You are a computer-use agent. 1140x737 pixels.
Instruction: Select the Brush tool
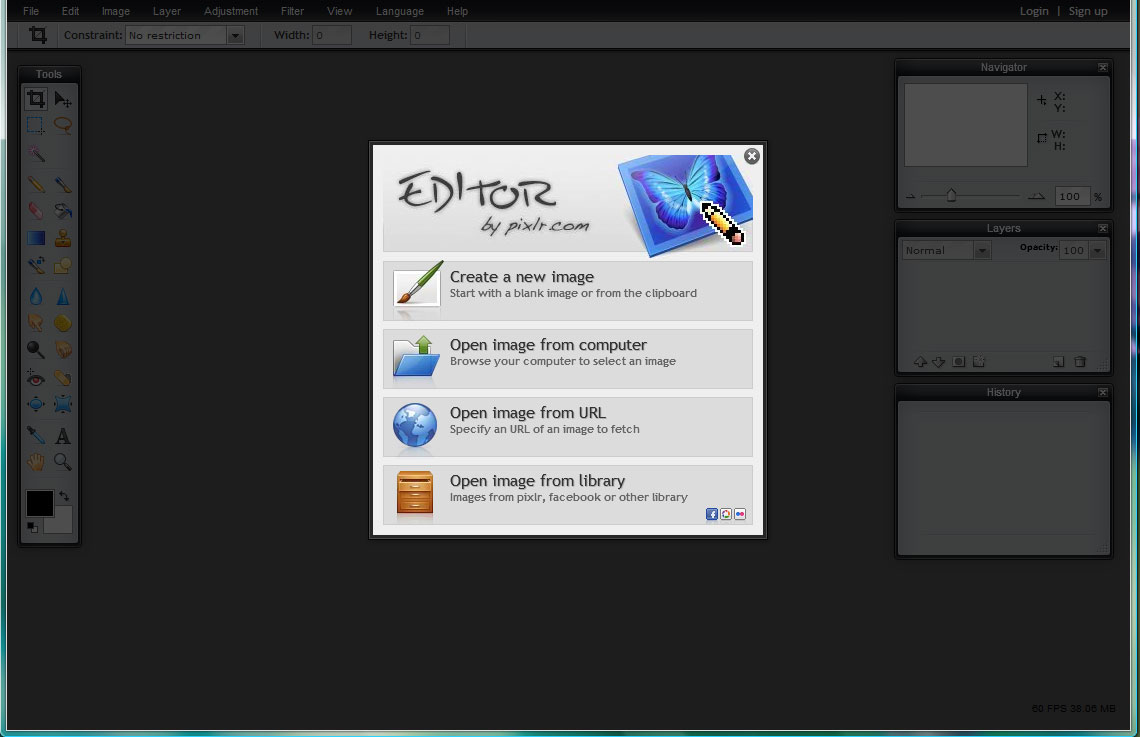coord(63,184)
